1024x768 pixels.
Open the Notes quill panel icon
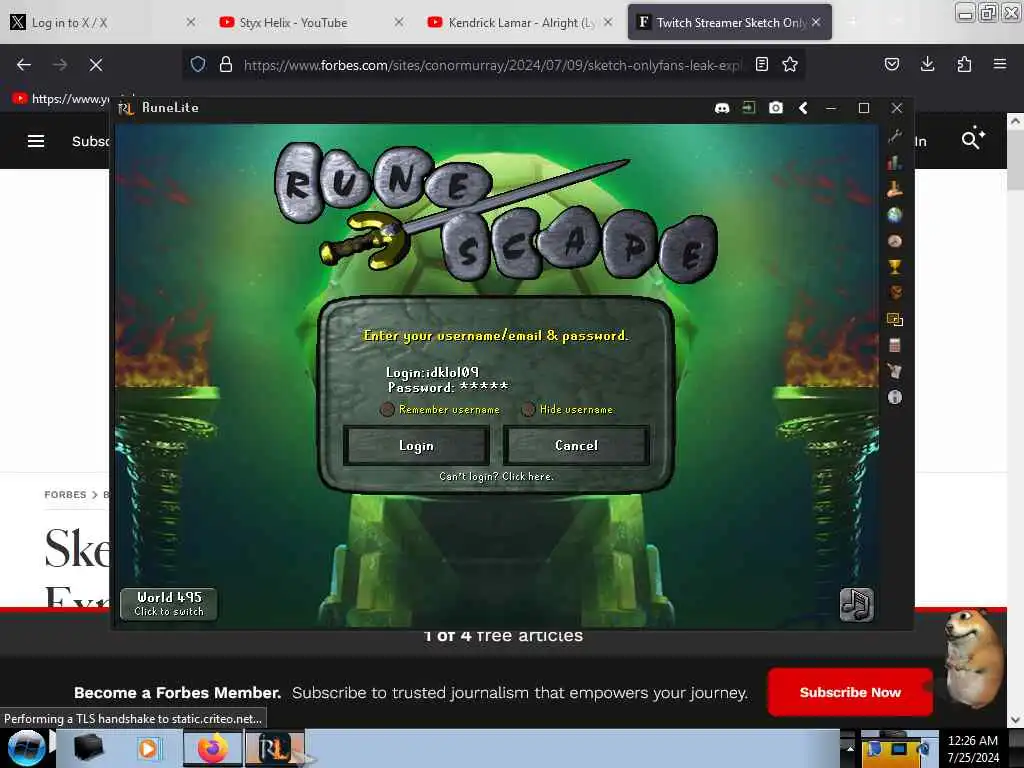point(895,371)
